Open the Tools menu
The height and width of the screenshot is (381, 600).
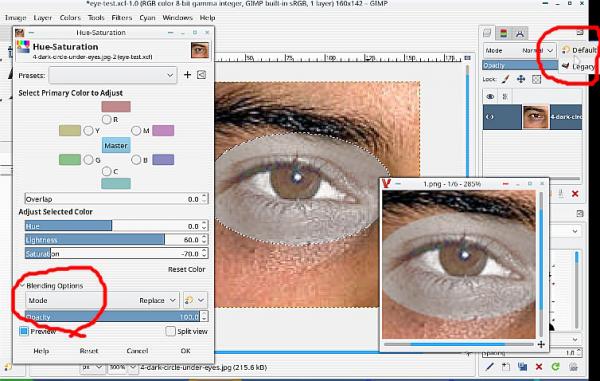tap(96, 18)
